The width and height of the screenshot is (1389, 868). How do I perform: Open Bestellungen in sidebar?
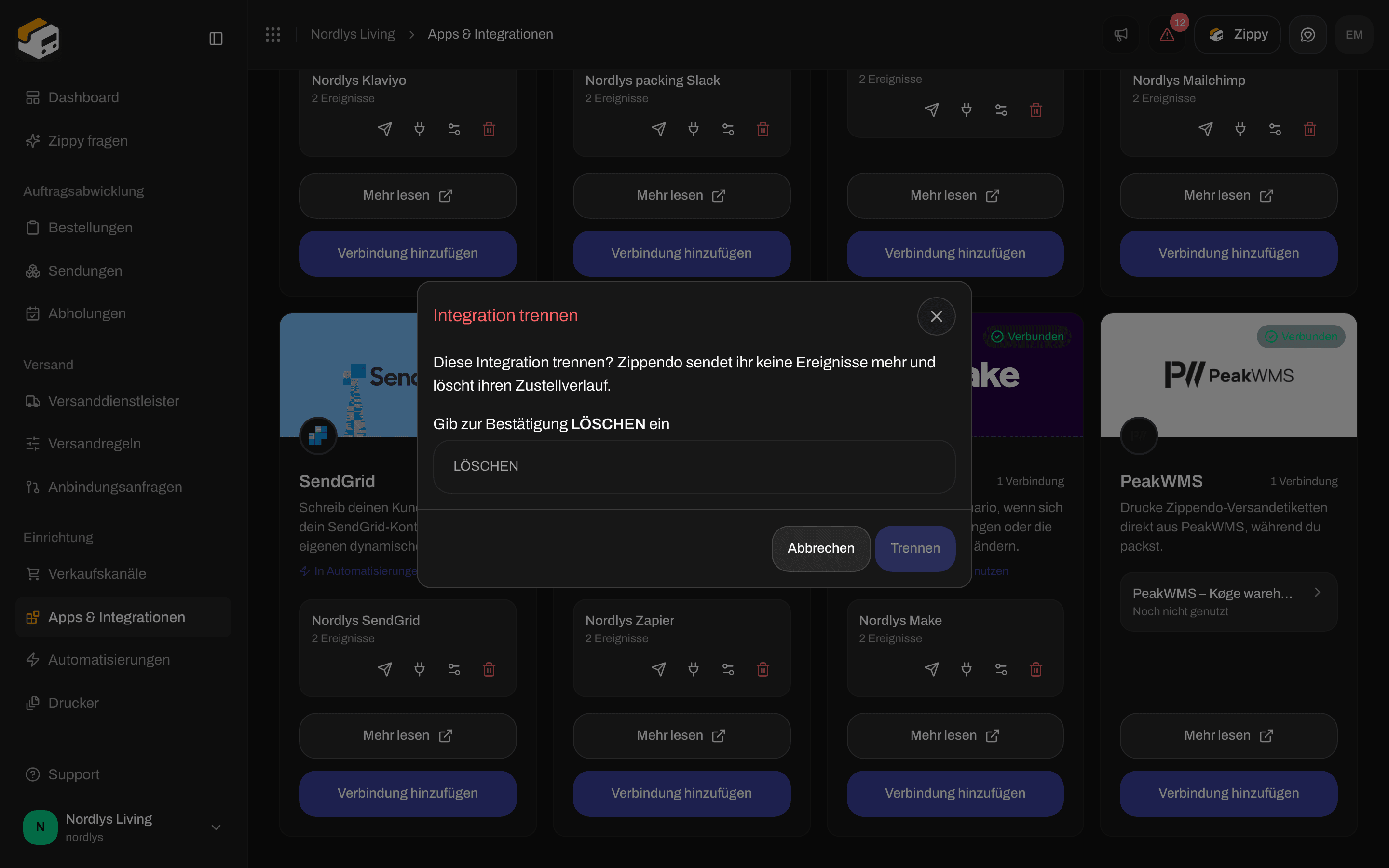[123, 227]
